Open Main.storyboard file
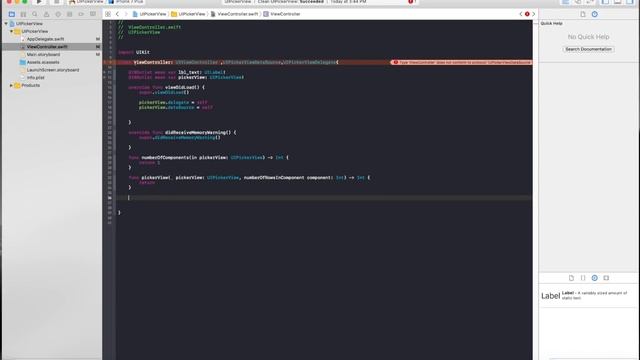Image resolution: width=640 pixels, height=360 pixels. (43, 54)
